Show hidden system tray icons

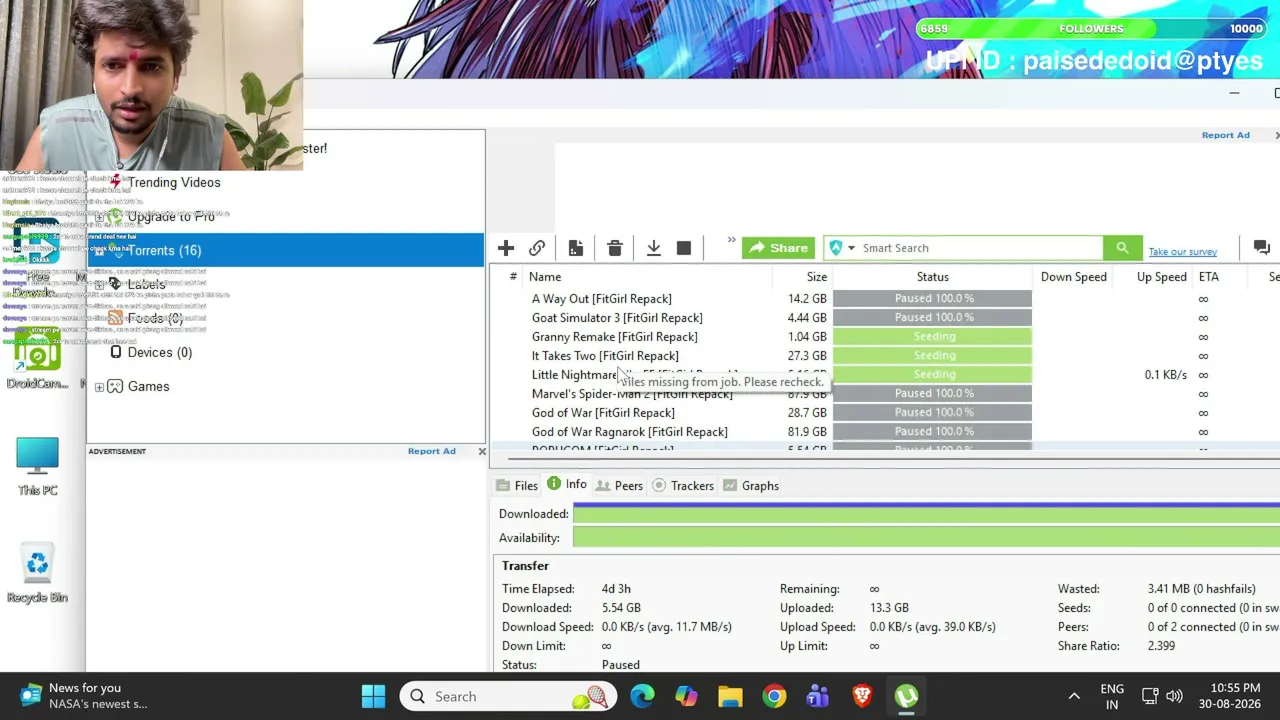pos(1074,696)
